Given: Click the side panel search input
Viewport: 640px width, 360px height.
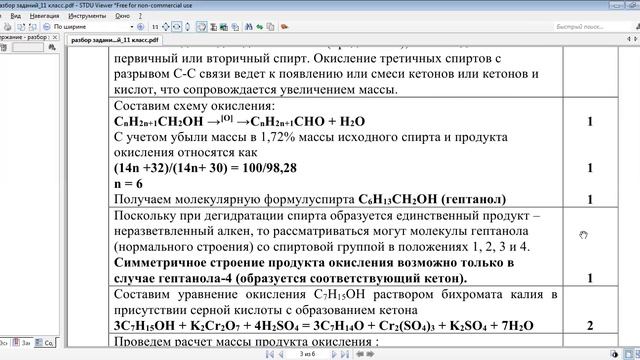Looking at the screenshot, I should [28, 47].
